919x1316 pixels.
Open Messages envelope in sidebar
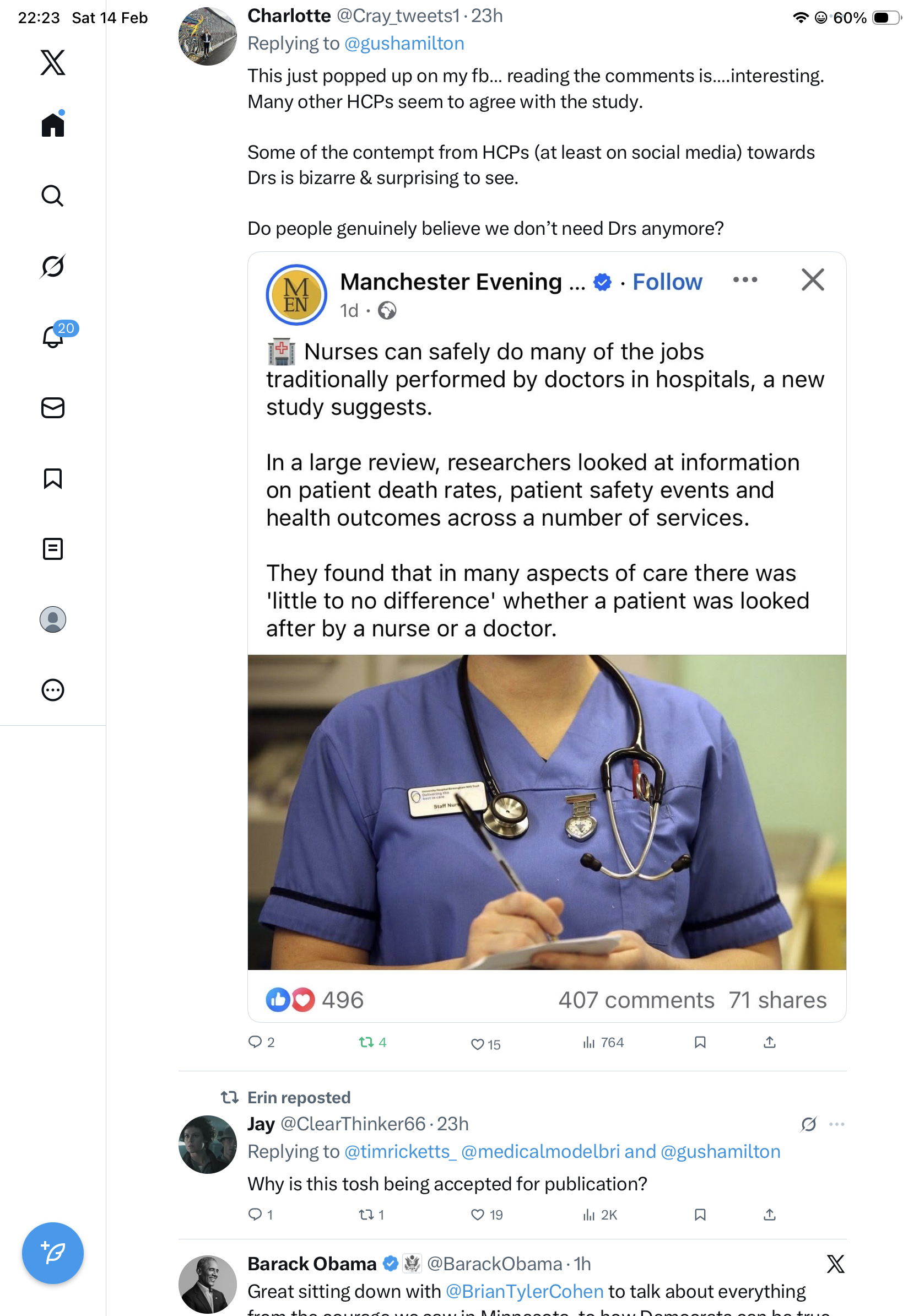[x=53, y=408]
